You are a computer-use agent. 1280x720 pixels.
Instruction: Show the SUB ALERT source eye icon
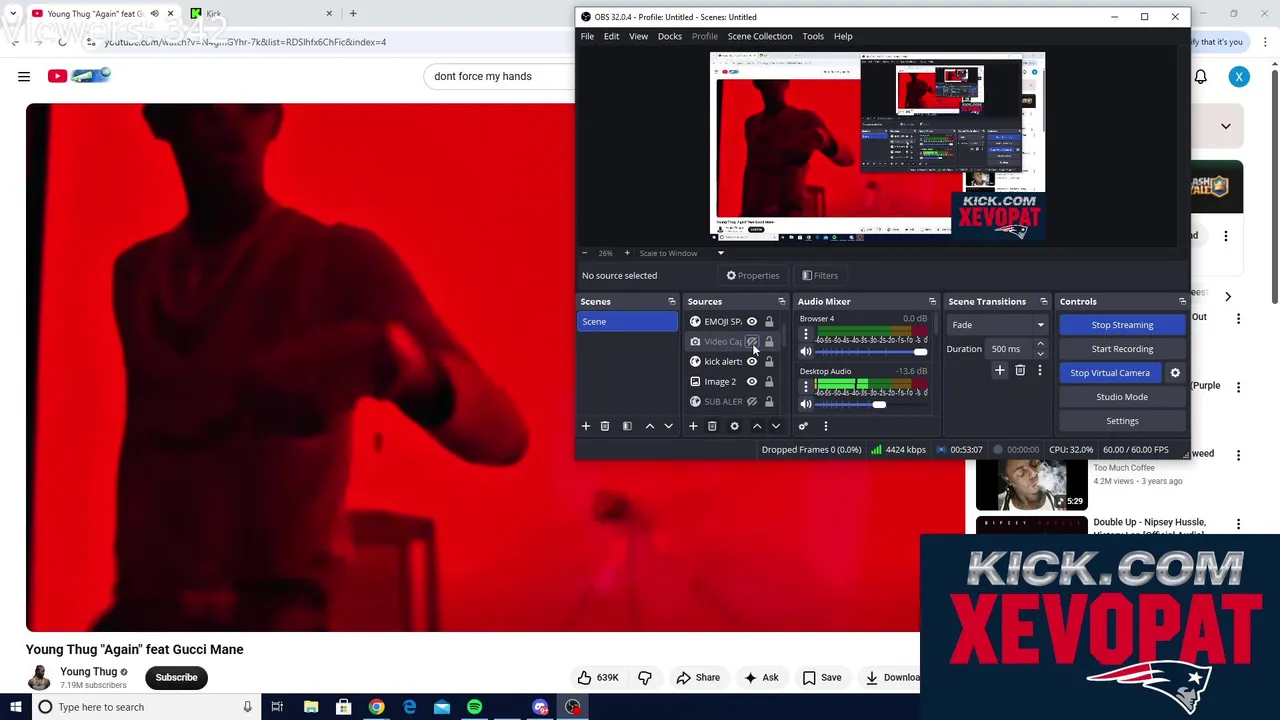[752, 401]
